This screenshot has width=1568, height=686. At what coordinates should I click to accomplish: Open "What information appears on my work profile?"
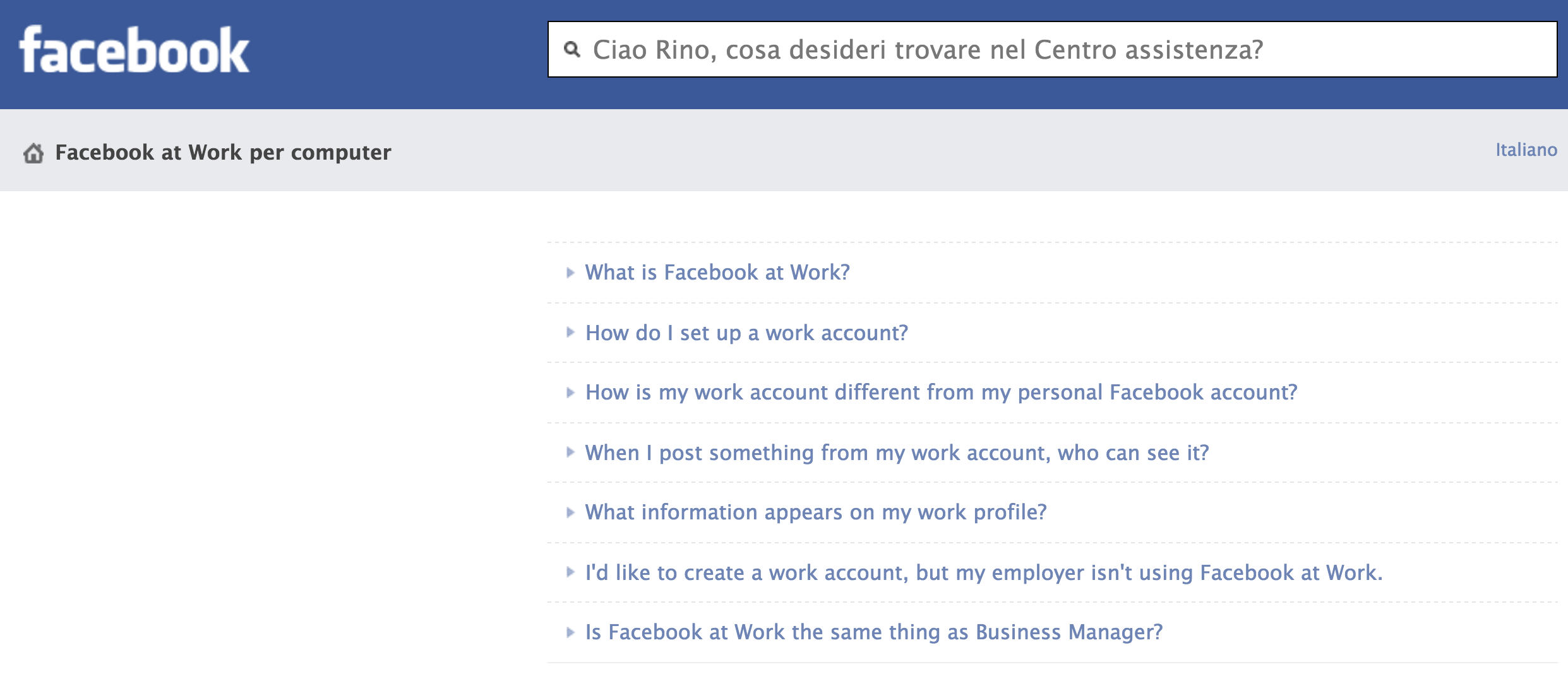(816, 512)
